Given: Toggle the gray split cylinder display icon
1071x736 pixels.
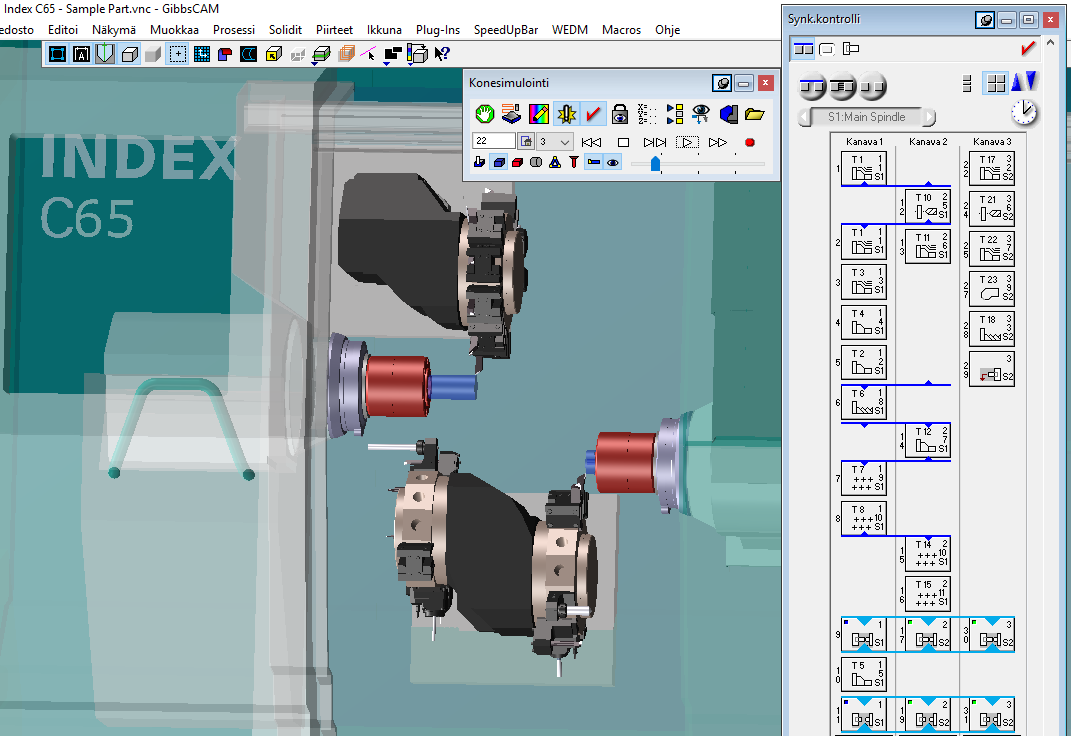Looking at the screenshot, I should 536,162.
